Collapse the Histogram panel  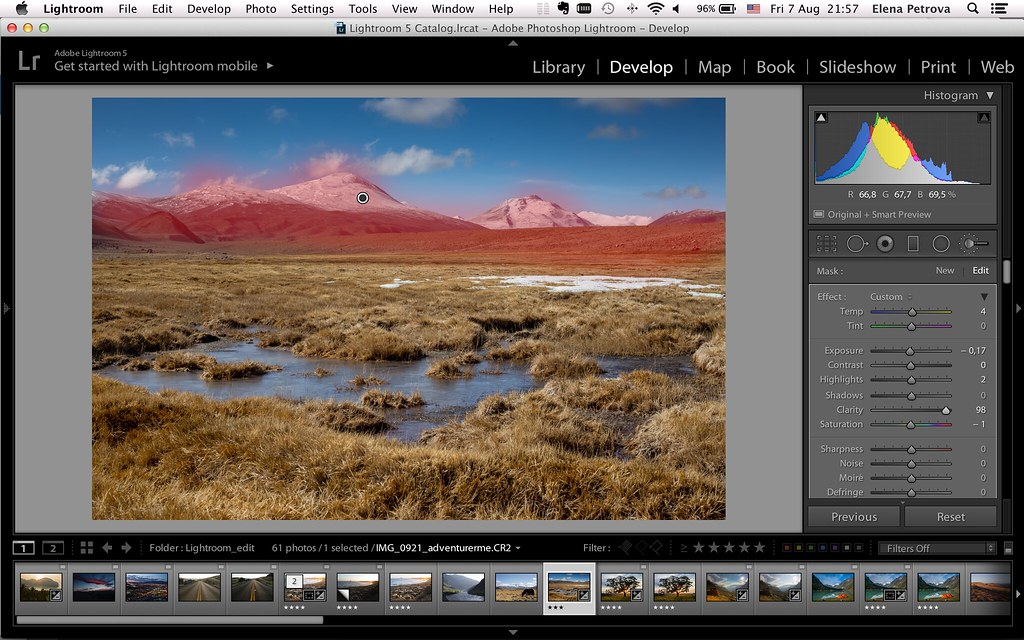point(990,96)
